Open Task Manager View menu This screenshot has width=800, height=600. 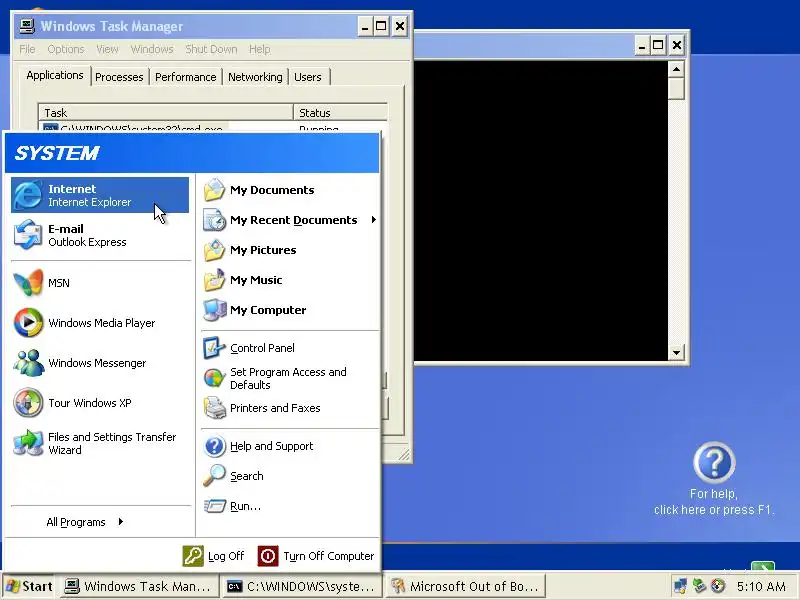tap(107, 49)
